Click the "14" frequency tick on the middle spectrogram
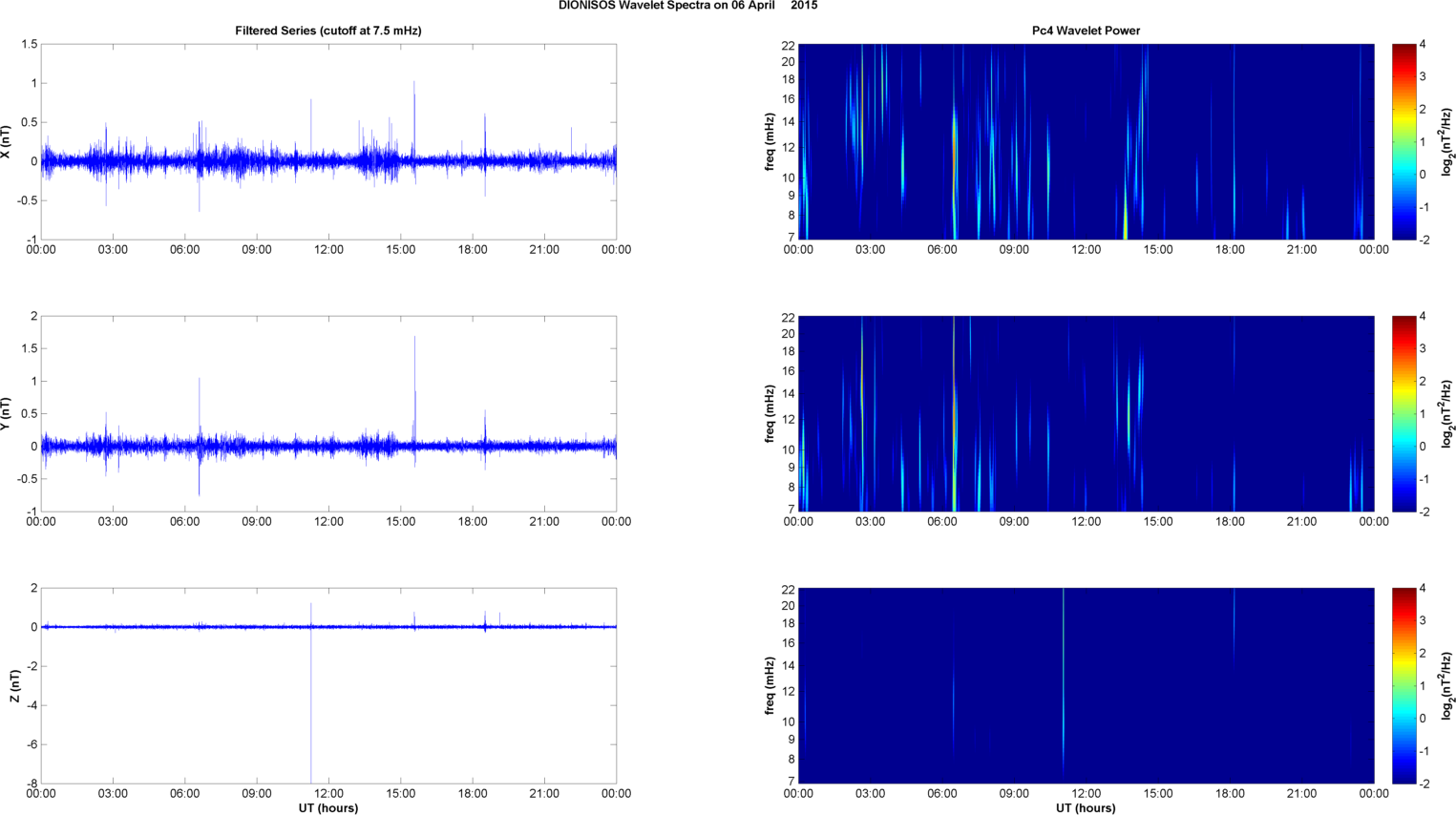 click(x=789, y=393)
